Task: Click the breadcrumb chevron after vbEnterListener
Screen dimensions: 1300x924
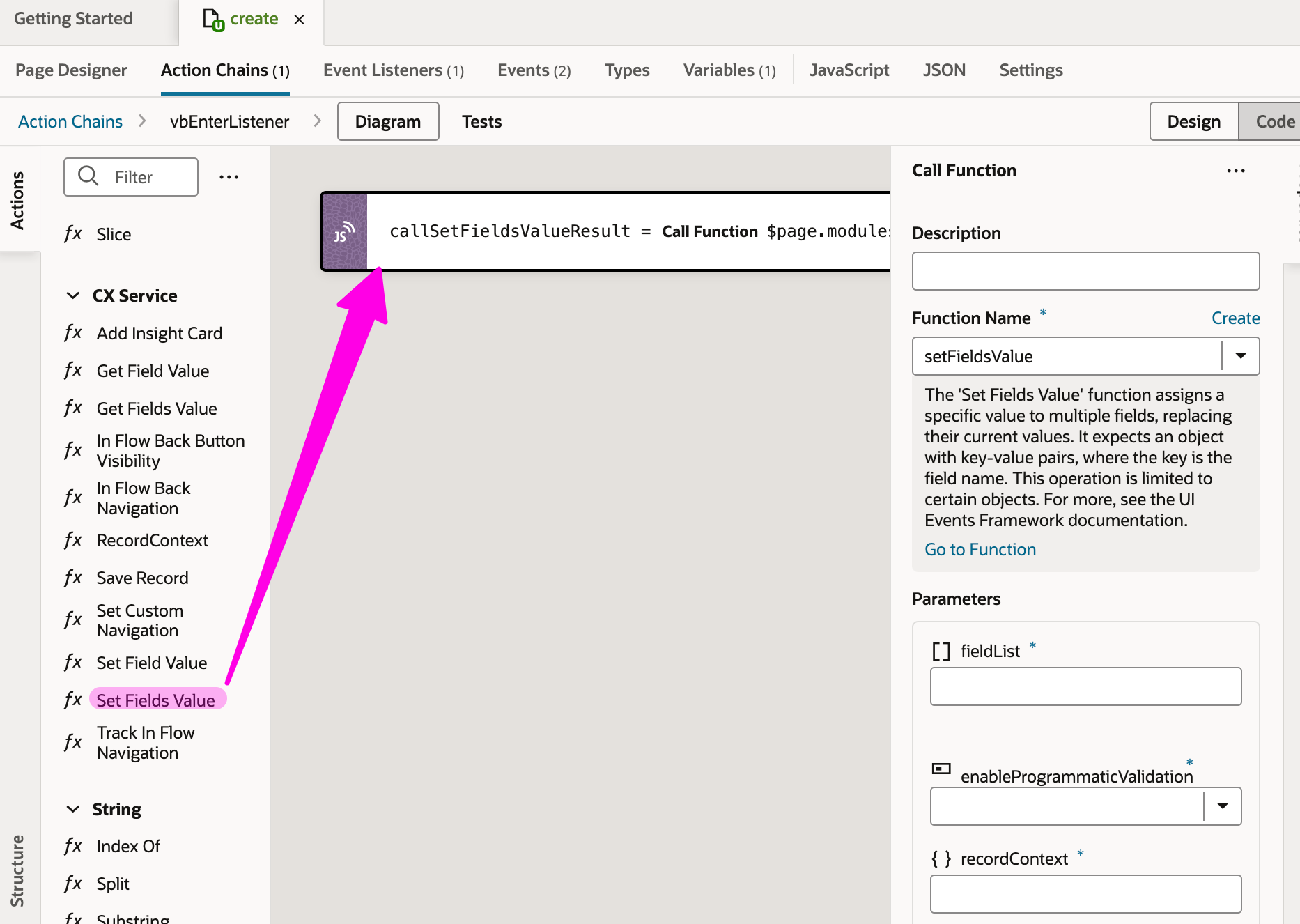Action: (x=318, y=121)
